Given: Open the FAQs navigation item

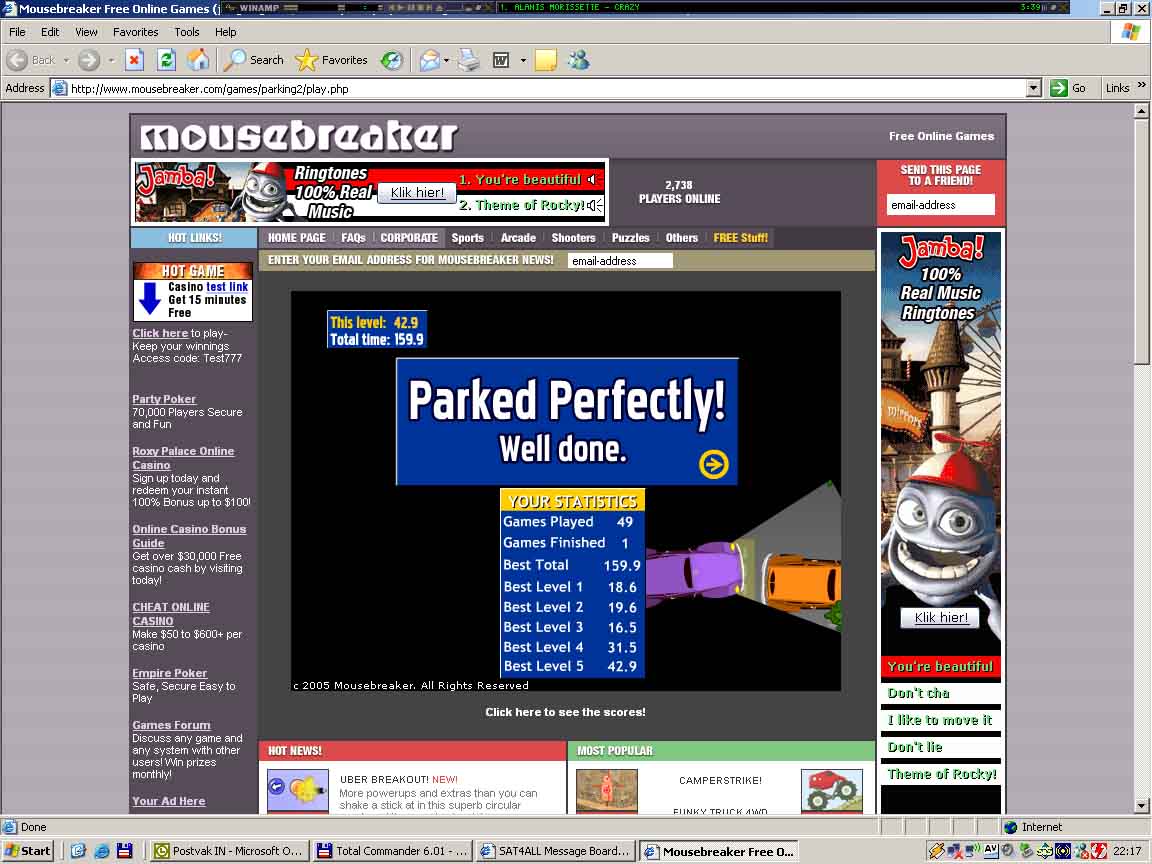Looking at the screenshot, I should point(353,238).
